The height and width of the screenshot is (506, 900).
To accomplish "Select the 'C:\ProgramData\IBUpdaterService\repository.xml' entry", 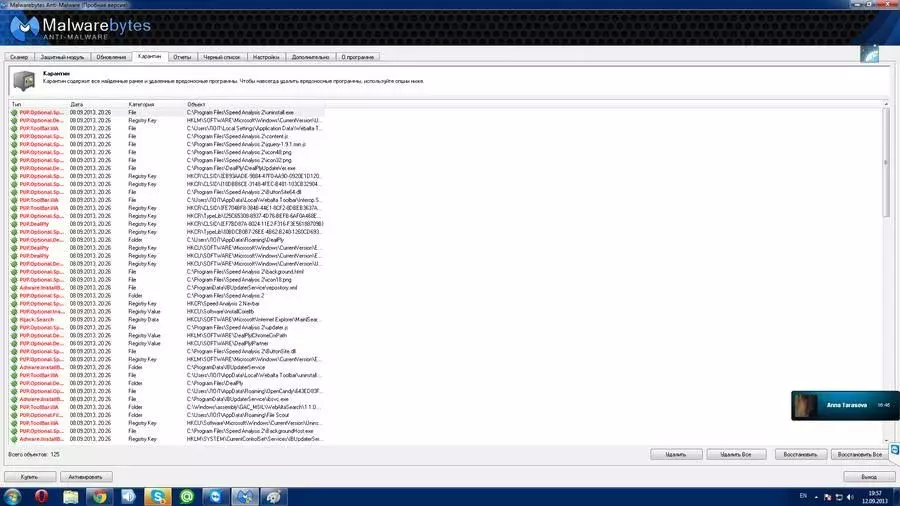I will pos(242,288).
